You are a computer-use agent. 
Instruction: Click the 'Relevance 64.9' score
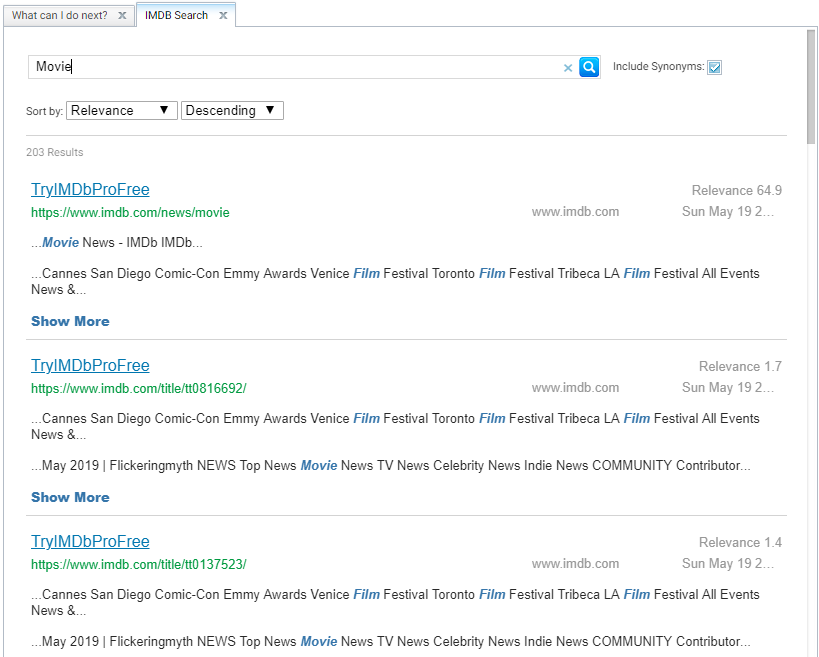coord(736,191)
